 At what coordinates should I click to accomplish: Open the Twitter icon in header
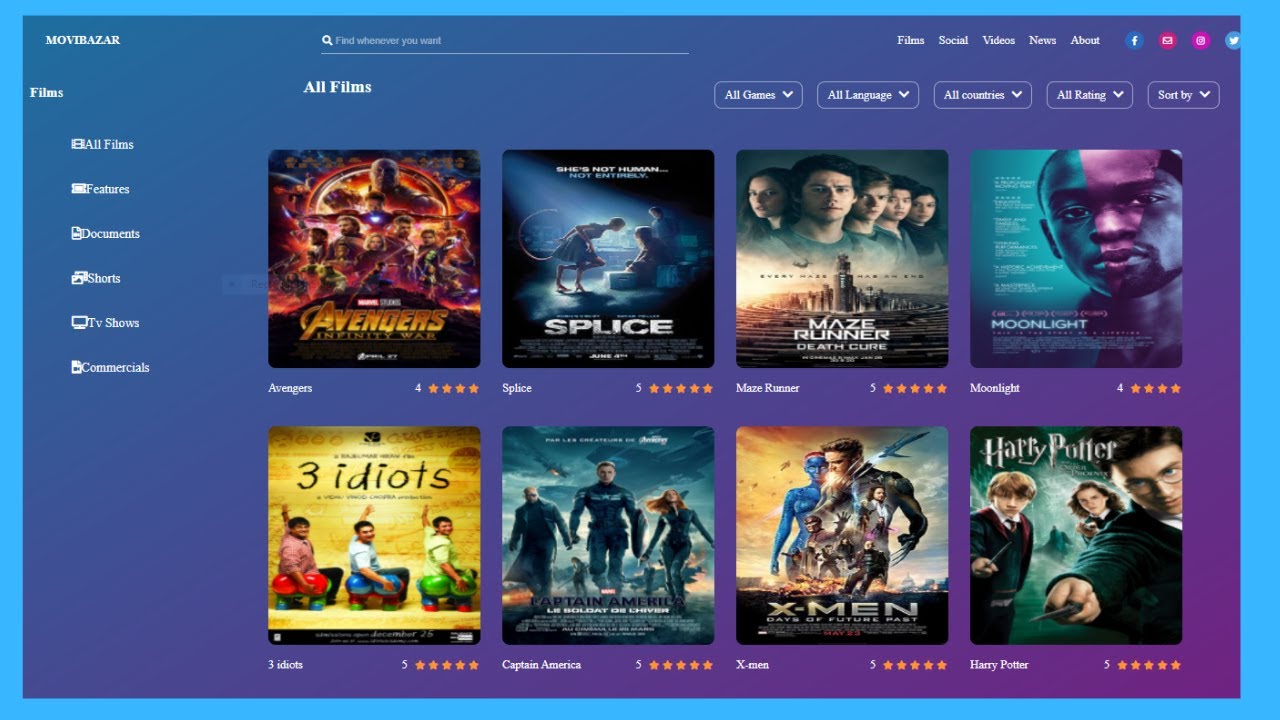1233,41
